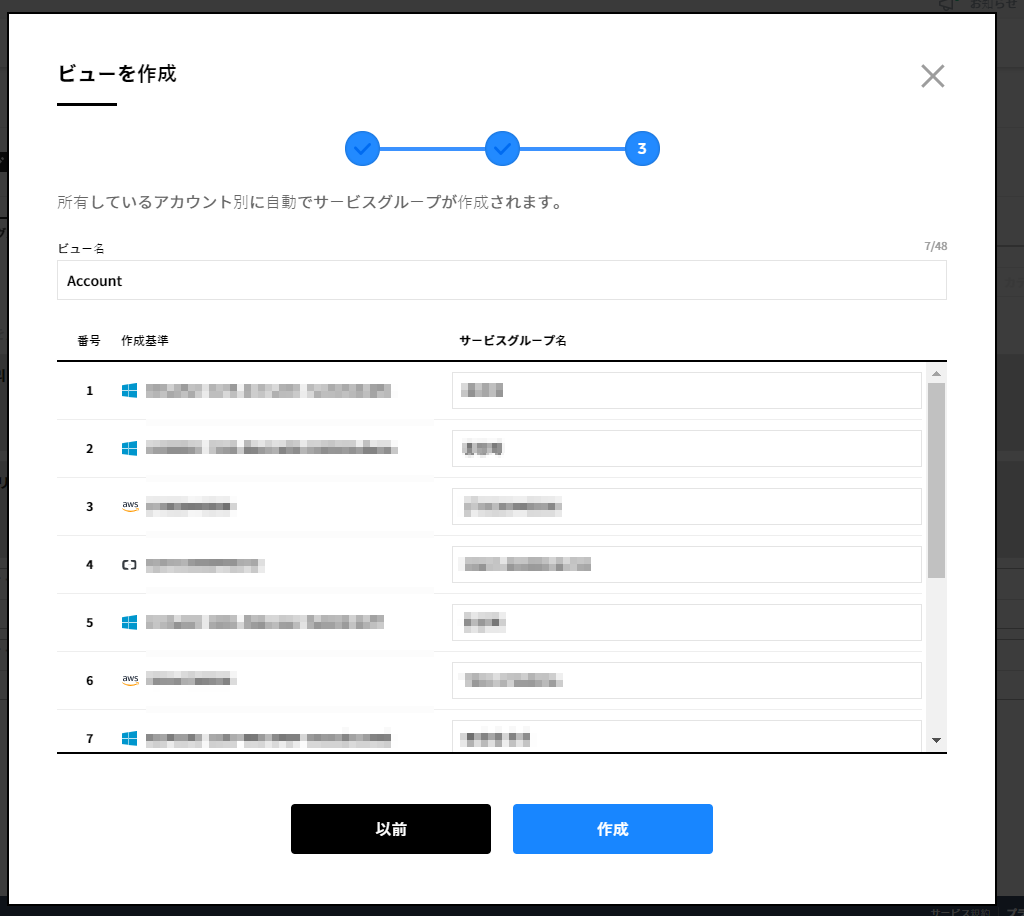Click the Windows icon in row 1
1024x916 pixels.
coord(129,391)
